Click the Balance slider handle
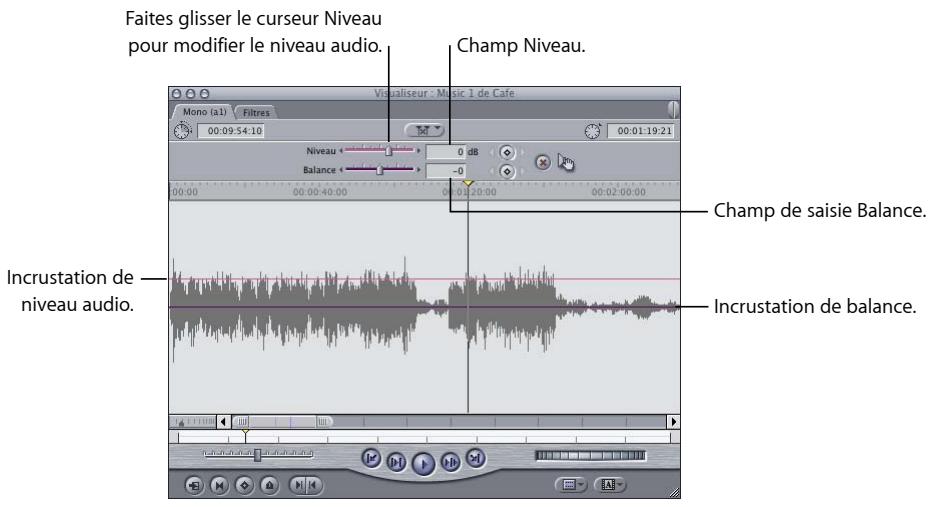Screen dimensions: 932x507 [379, 170]
